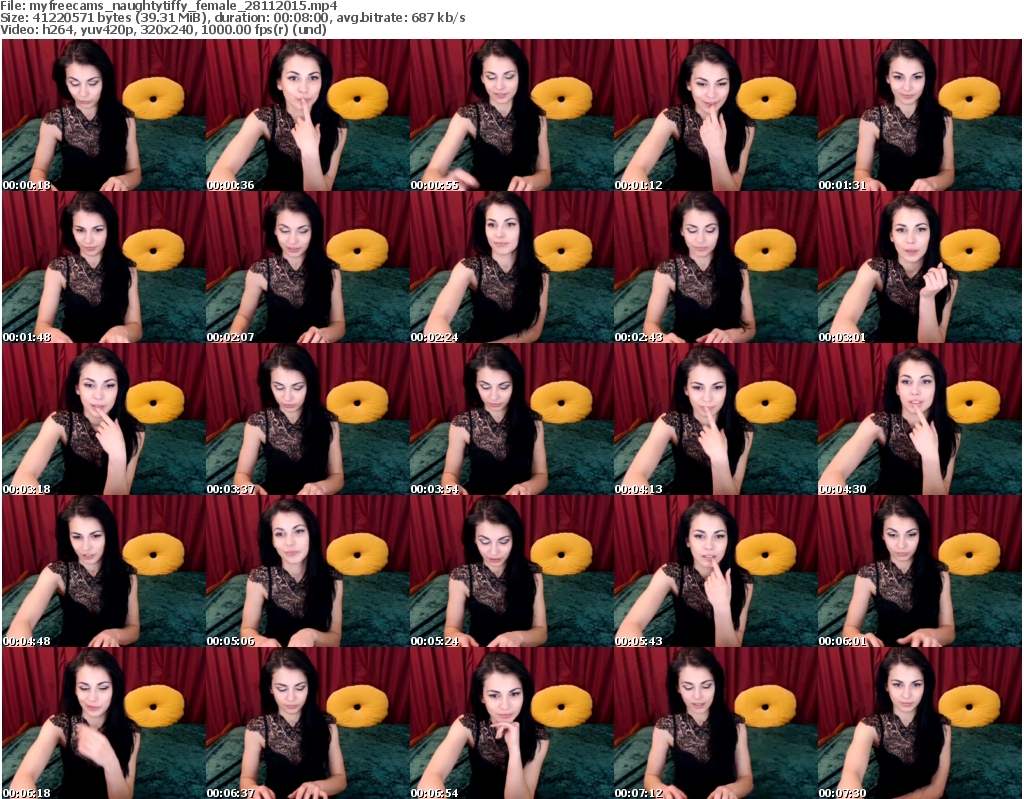Select the thumbnail stamped 00:01:12
The width and height of the screenshot is (1024, 799).
(x=715, y=115)
